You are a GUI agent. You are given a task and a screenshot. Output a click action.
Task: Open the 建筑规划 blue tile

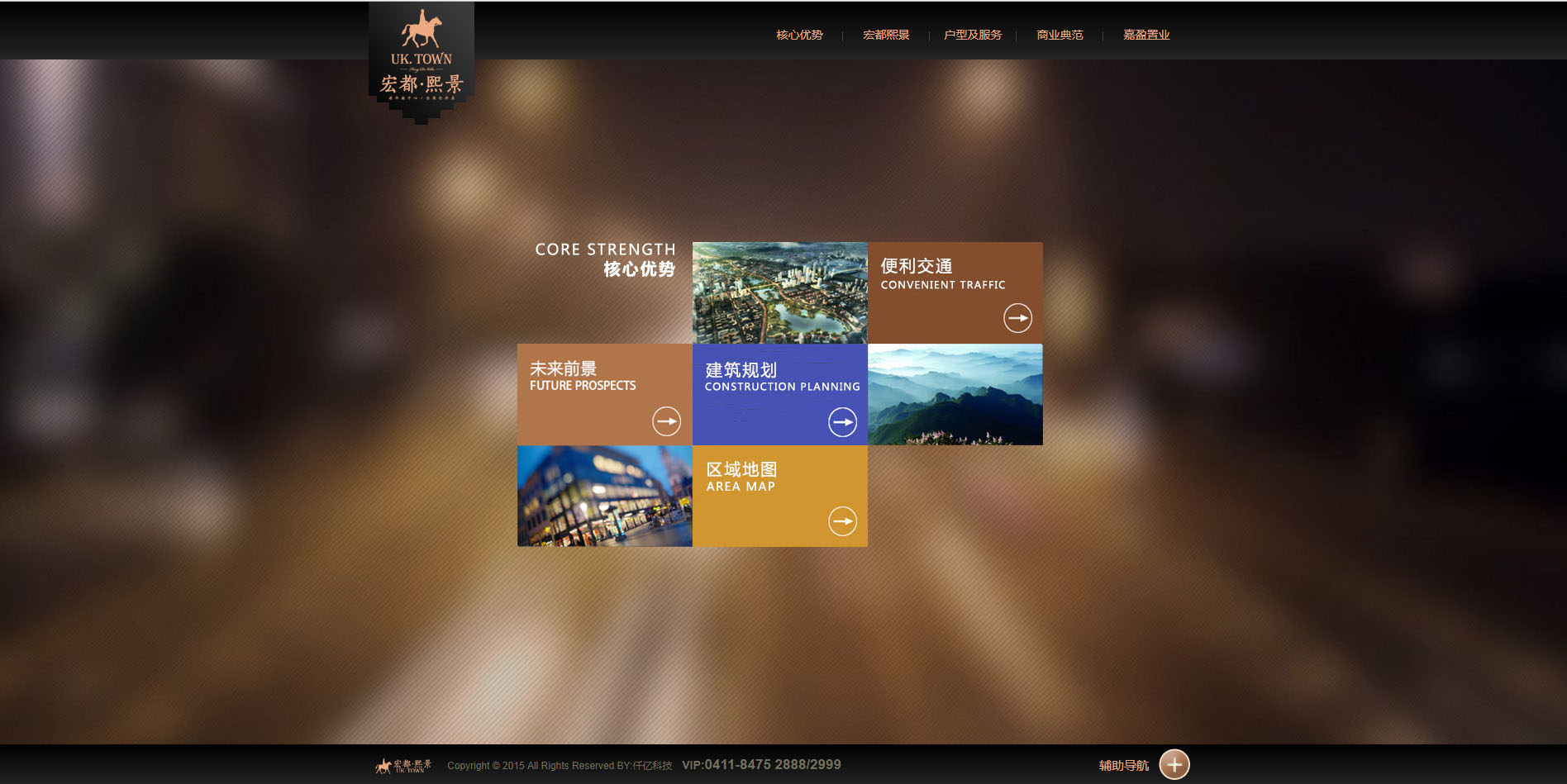click(x=779, y=395)
